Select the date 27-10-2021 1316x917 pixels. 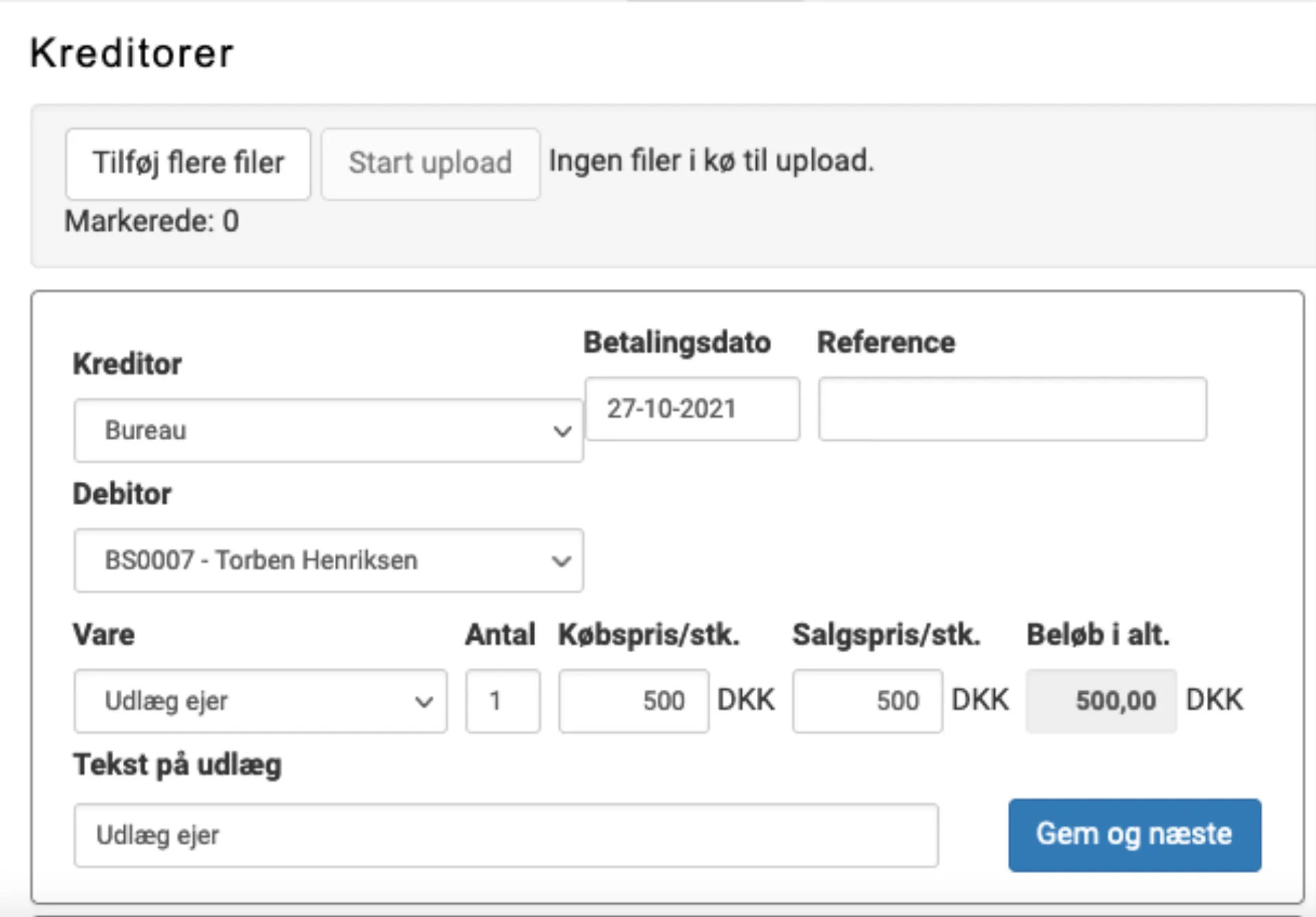pyautogui.click(x=672, y=408)
